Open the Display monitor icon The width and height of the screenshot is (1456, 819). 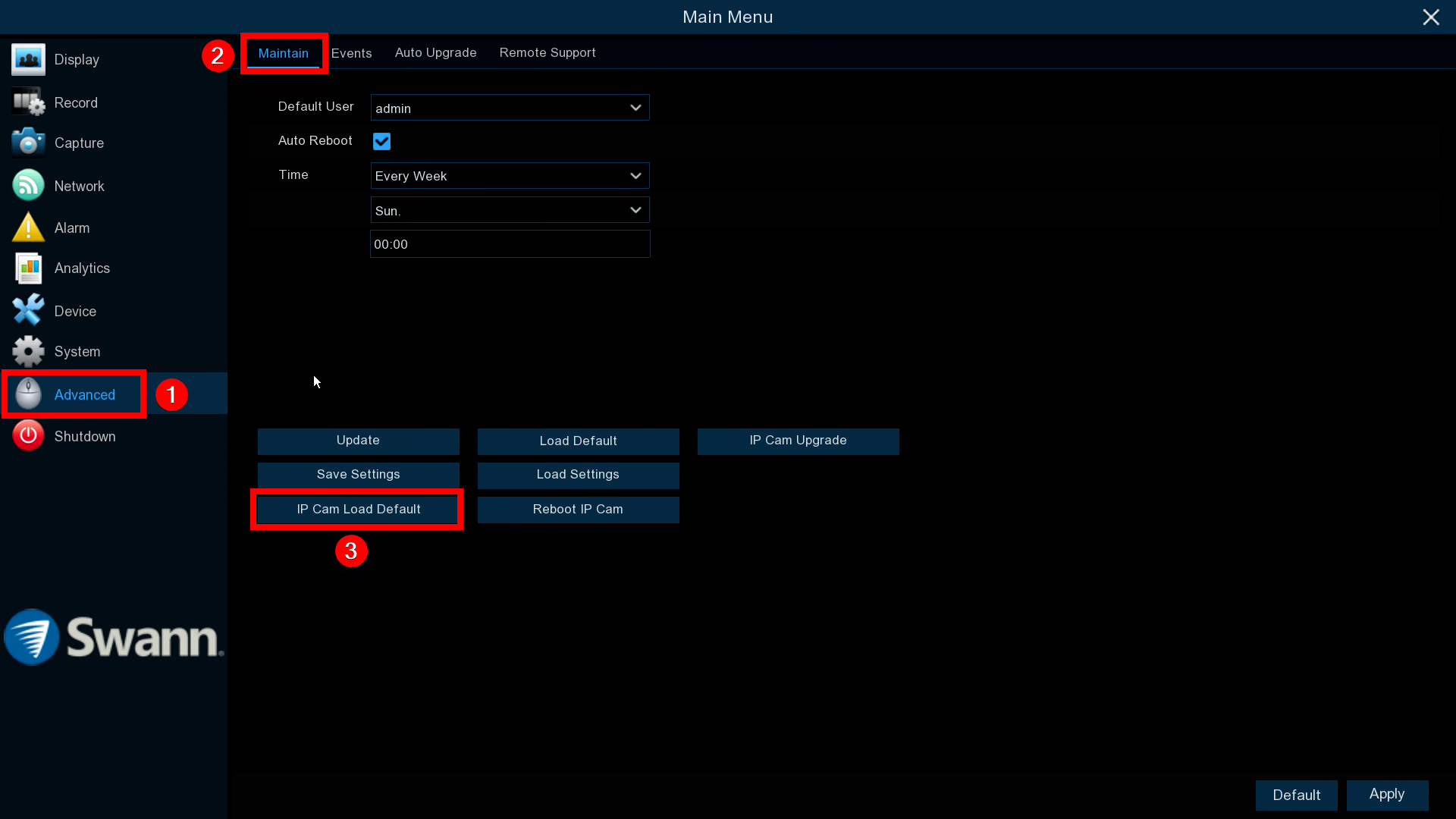(28, 60)
